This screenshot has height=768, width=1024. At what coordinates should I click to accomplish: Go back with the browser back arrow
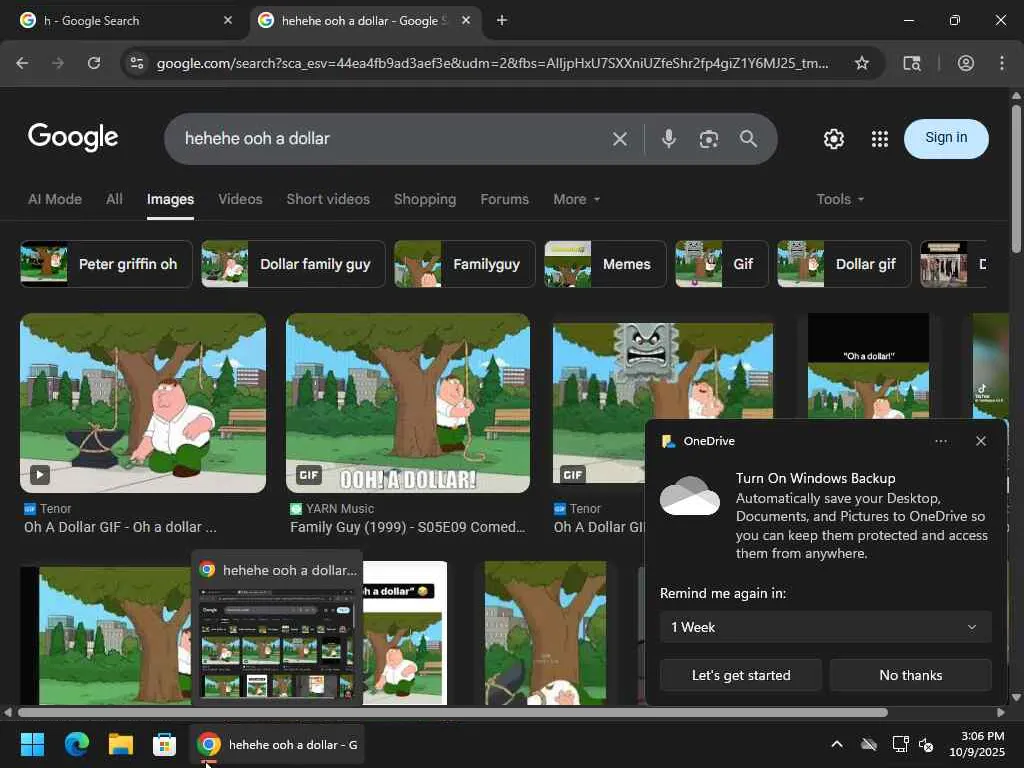pyautogui.click(x=22, y=63)
